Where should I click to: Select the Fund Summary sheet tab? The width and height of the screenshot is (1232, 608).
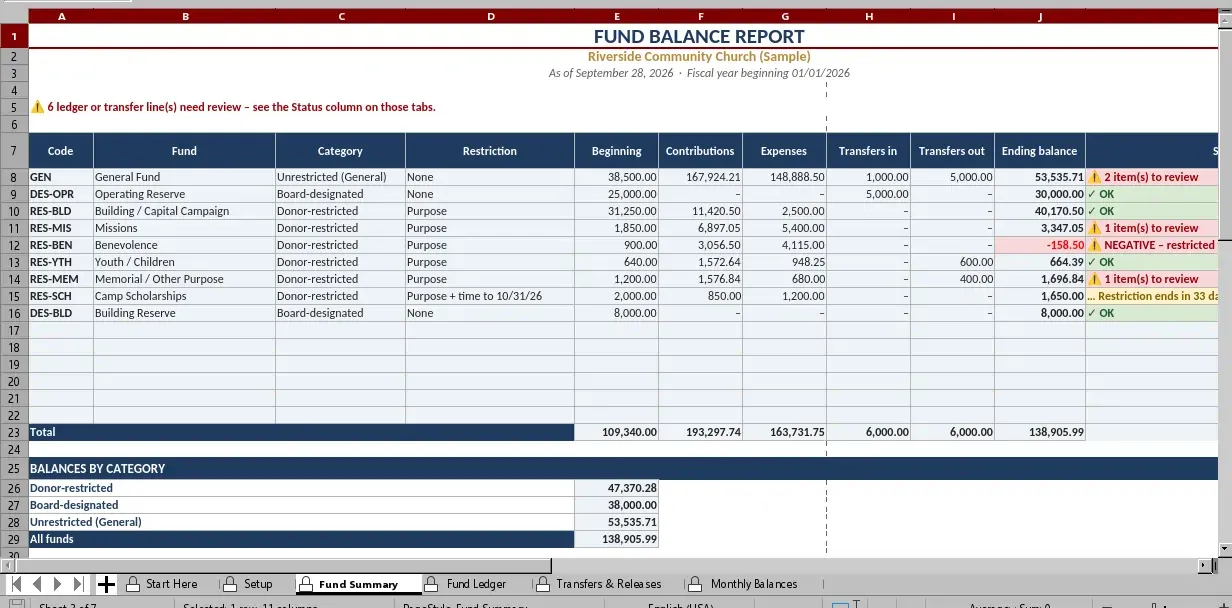358,584
